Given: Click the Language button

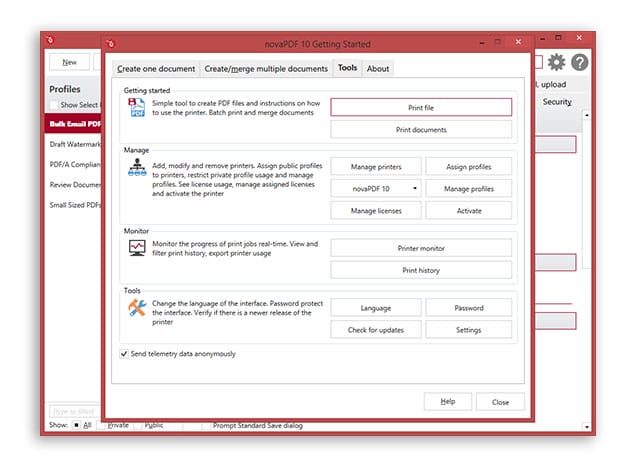Looking at the screenshot, I should tap(376, 308).
